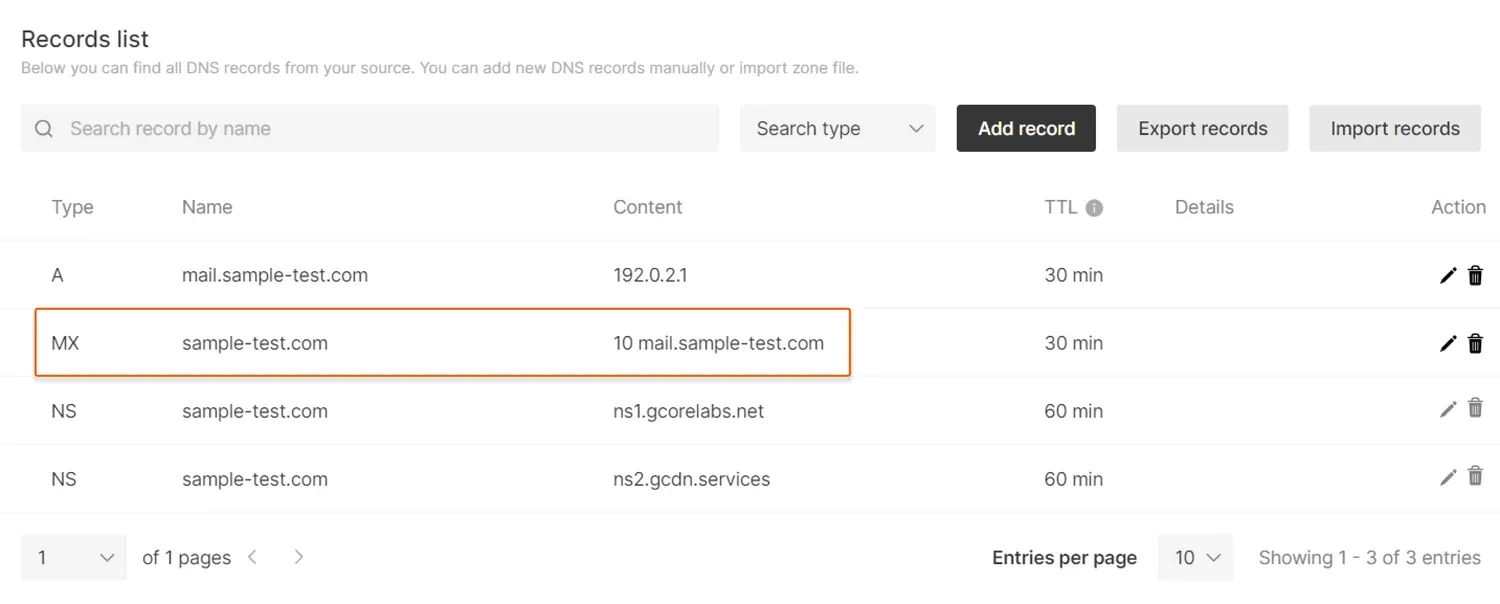Click the TTL info icon

point(1094,207)
